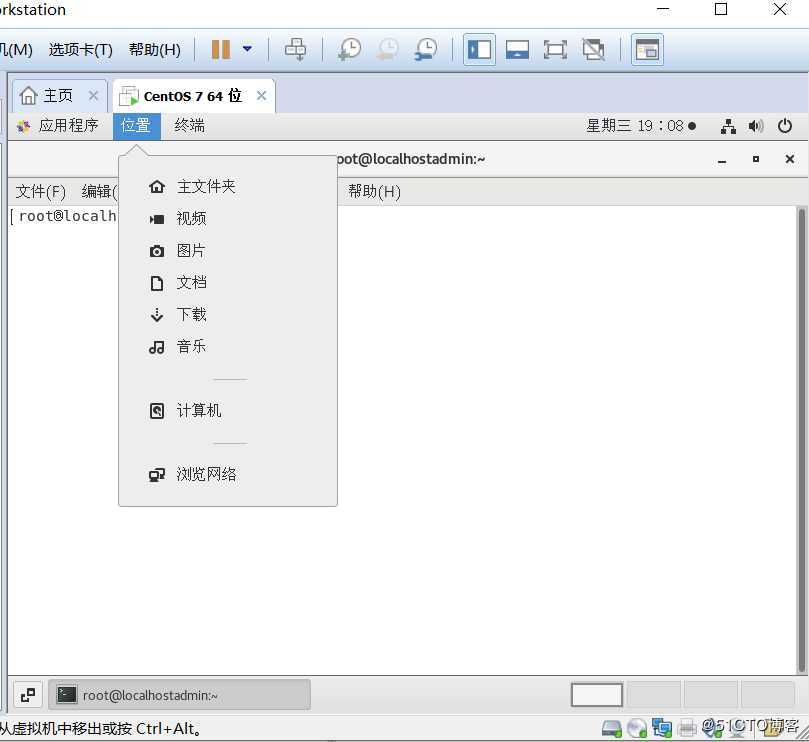Open the terminal 文件(F) menu
This screenshot has height=742, width=809.
41,191
